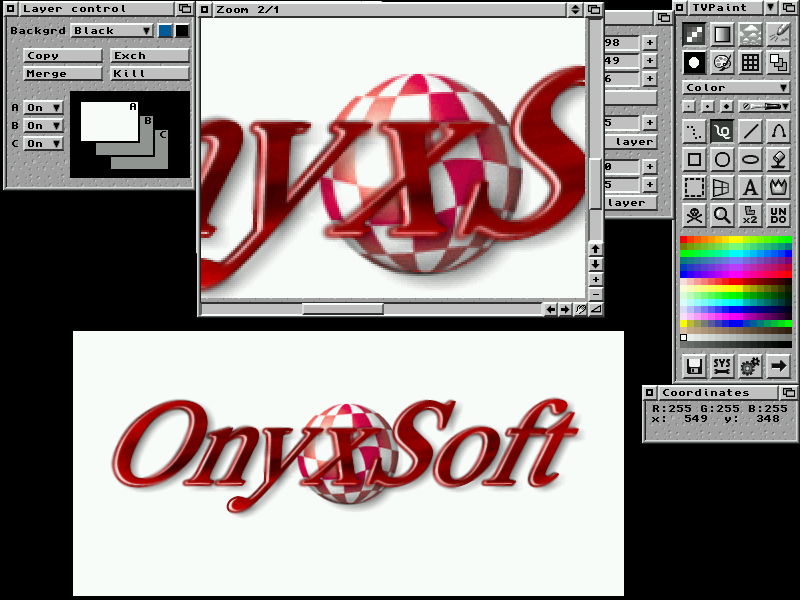The width and height of the screenshot is (800, 600).
Task: Open the gears settings icon
Action: (x=750, y=366)
